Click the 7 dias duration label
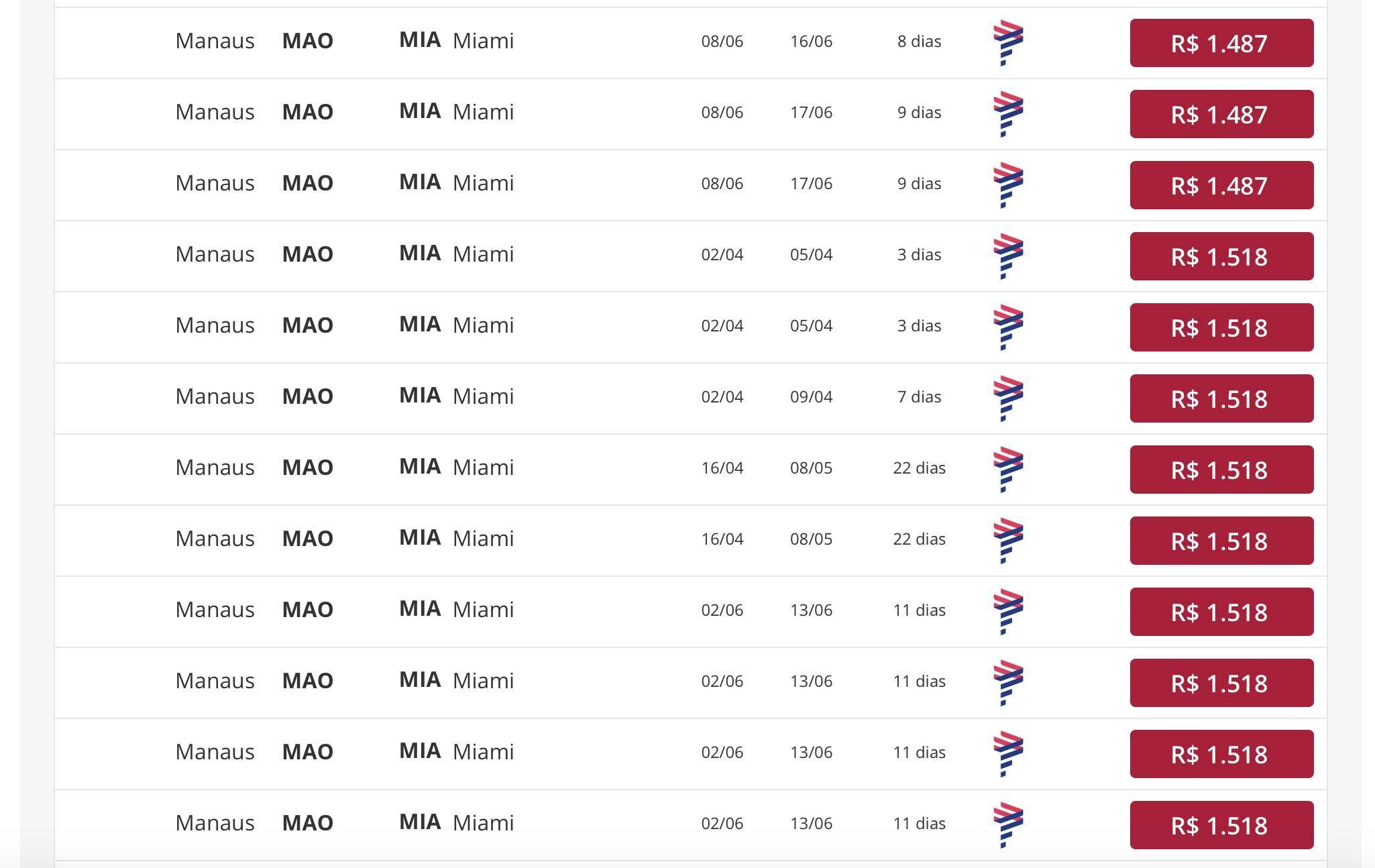The width and height of the screenshot is (1375, 868). (919, 397)
